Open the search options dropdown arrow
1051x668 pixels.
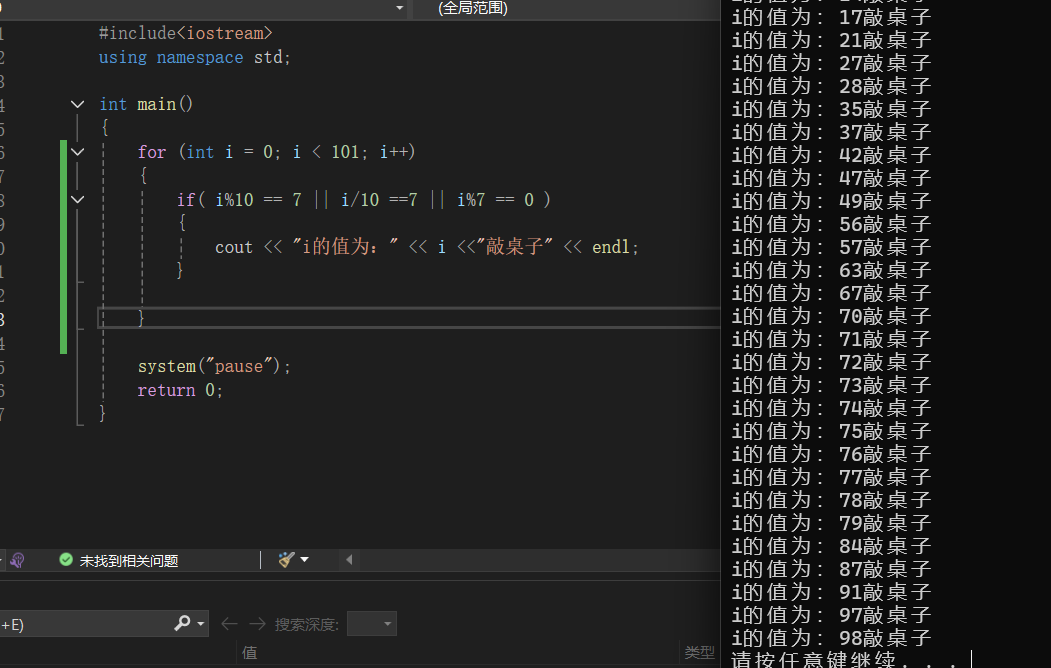200,624
